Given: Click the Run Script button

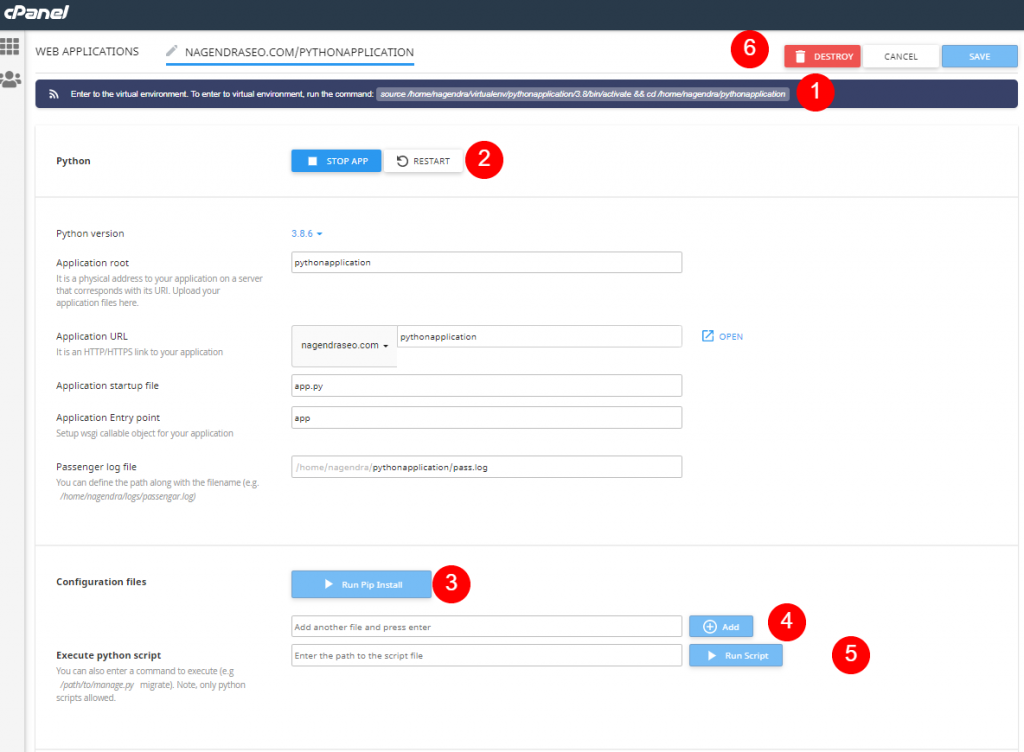Looking at the screenshot, I should [735, 655].
